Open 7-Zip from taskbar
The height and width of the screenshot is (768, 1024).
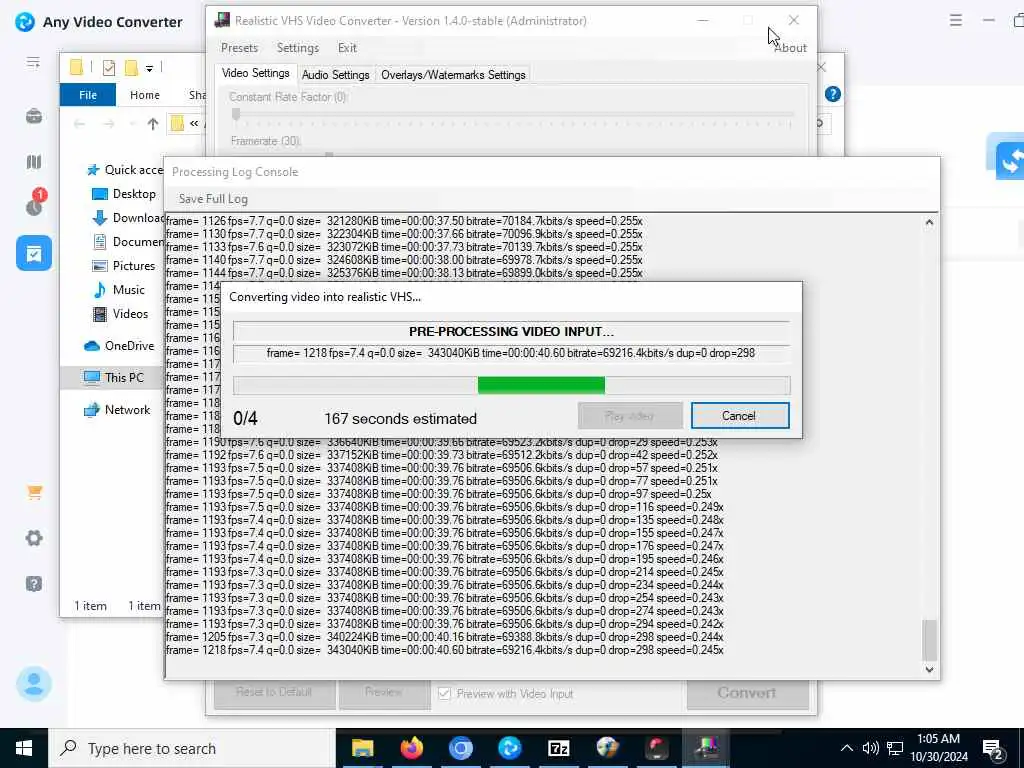558,748
